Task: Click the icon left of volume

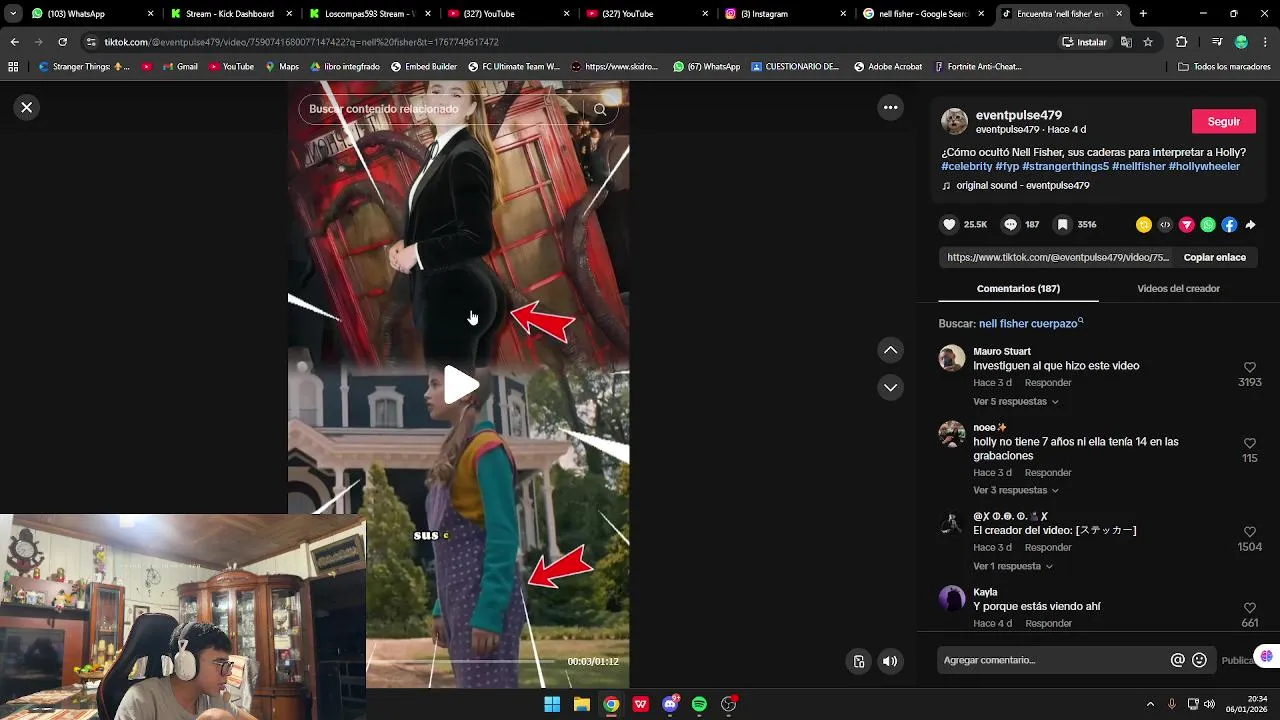Action: [x=858, y=661]
